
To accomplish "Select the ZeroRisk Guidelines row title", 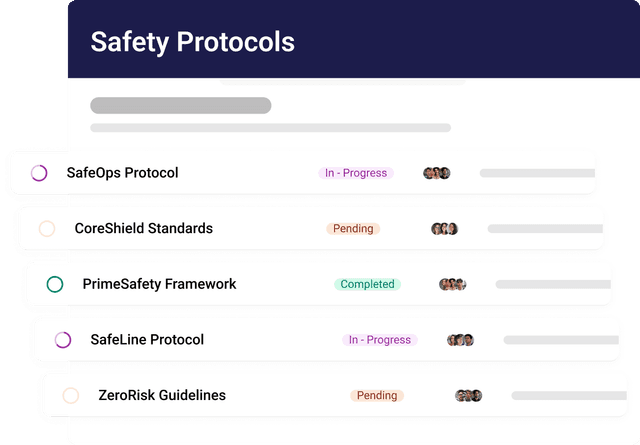I will coord(162,396).
